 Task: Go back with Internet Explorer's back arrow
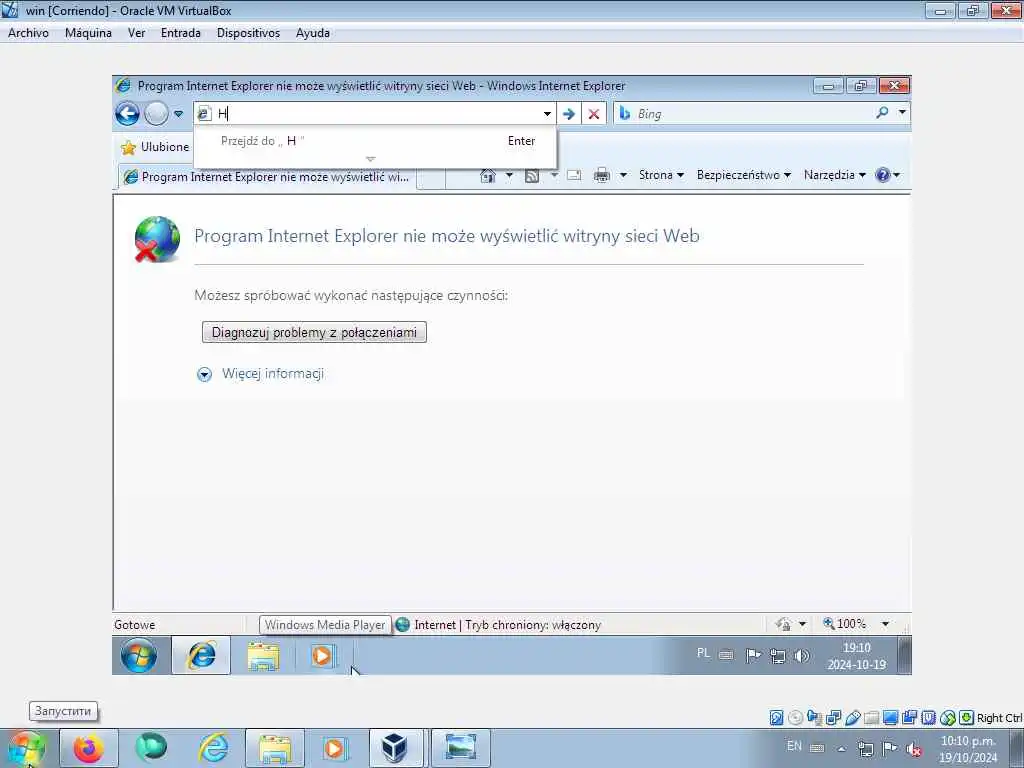click(x=127, y=114)
